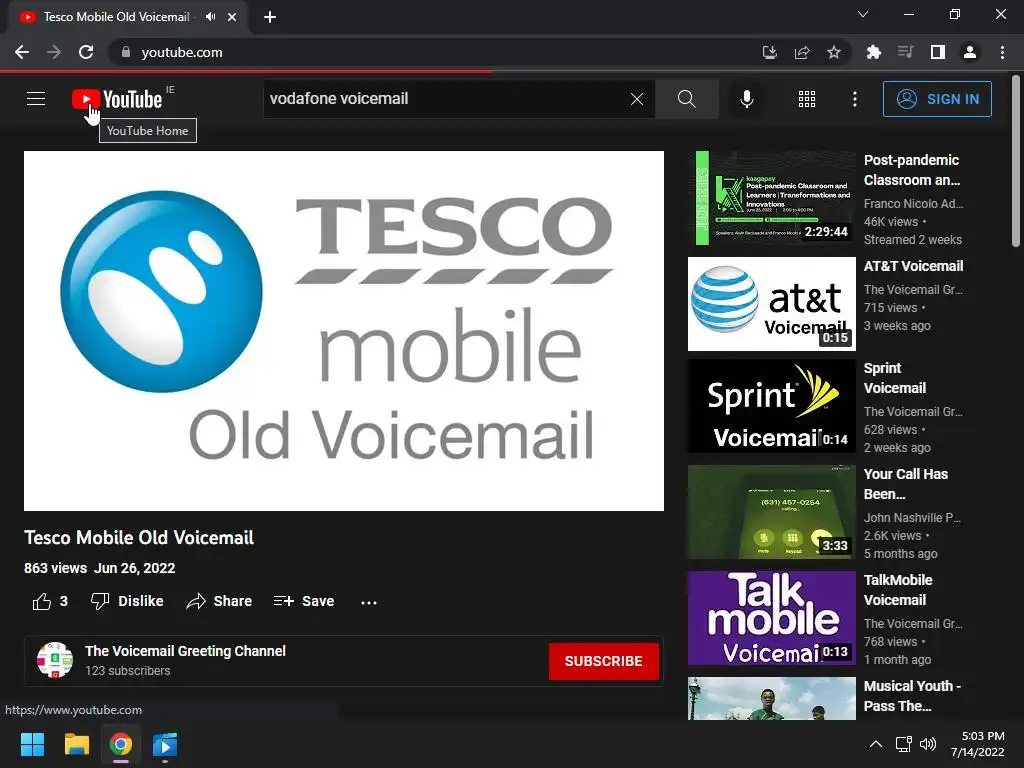Click the 'Sprint Voicemail' title text

point(895,378)
